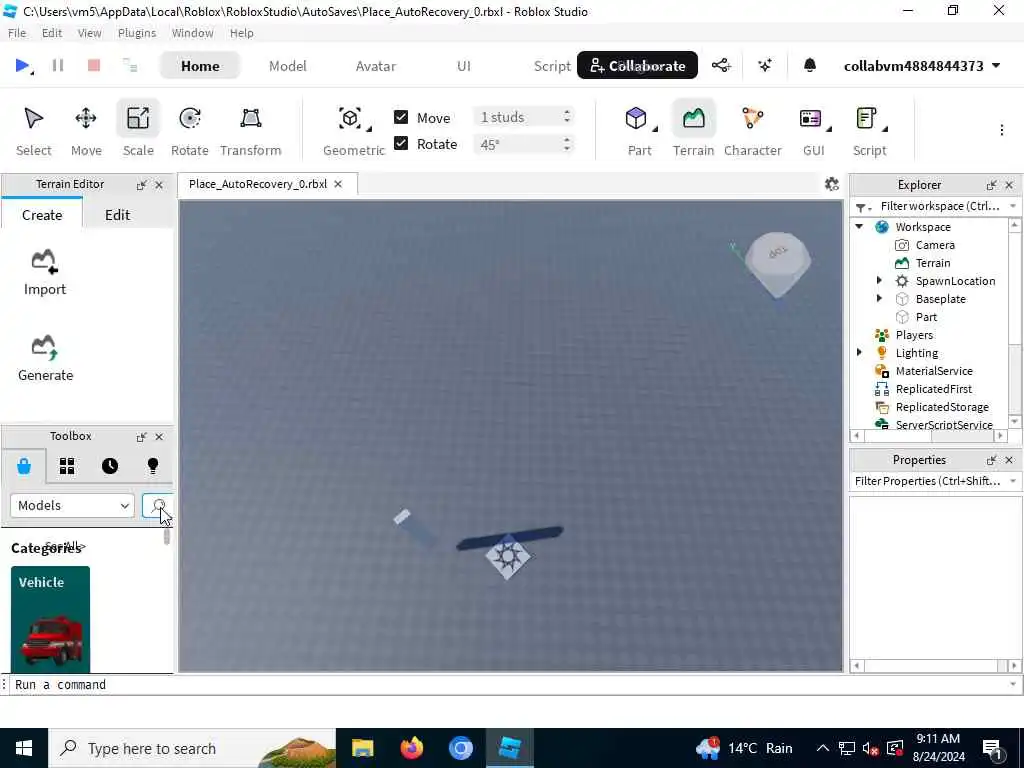The image size is (1024, 768).
Task: Click the share icon next to Collaborate
Action: (721, 65)
